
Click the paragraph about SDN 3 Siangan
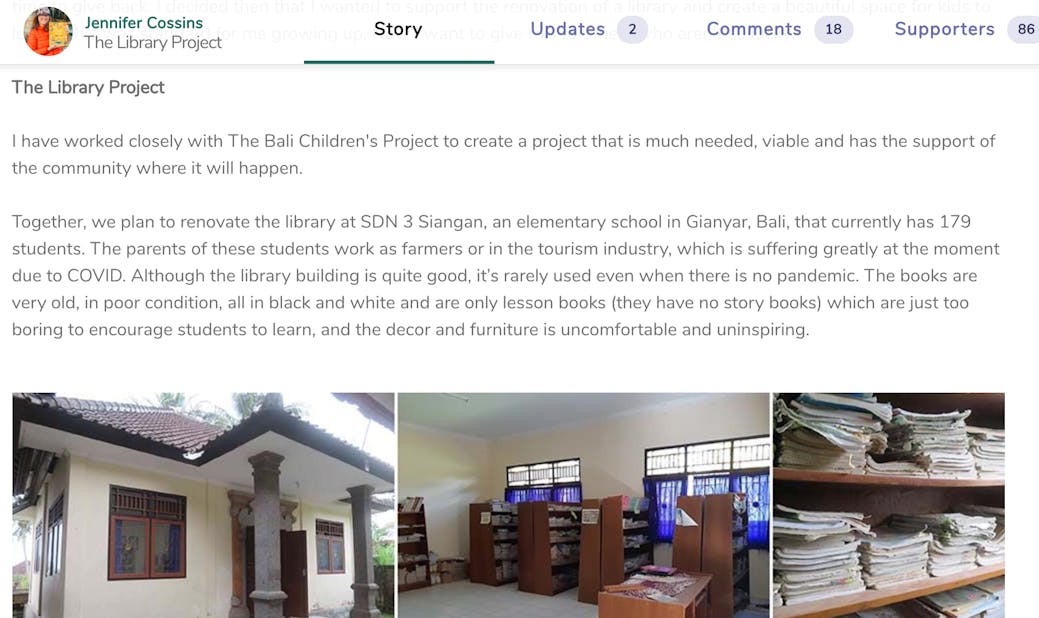[506, 276]
